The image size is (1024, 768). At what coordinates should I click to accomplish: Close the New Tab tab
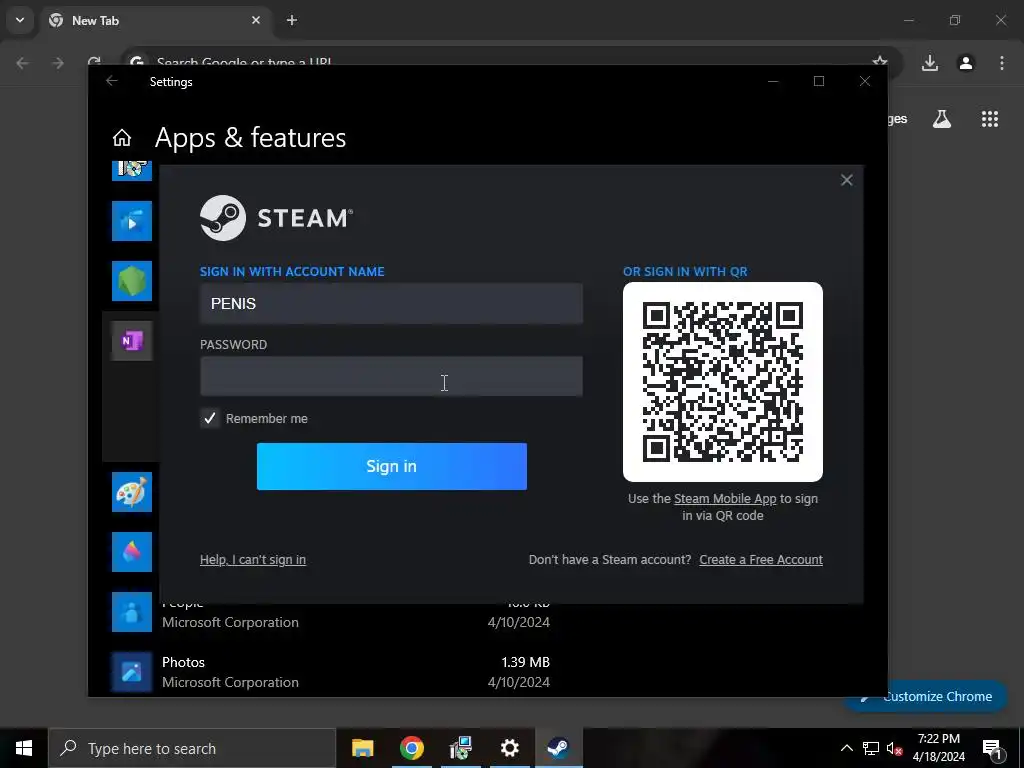(x=256, y=20)
